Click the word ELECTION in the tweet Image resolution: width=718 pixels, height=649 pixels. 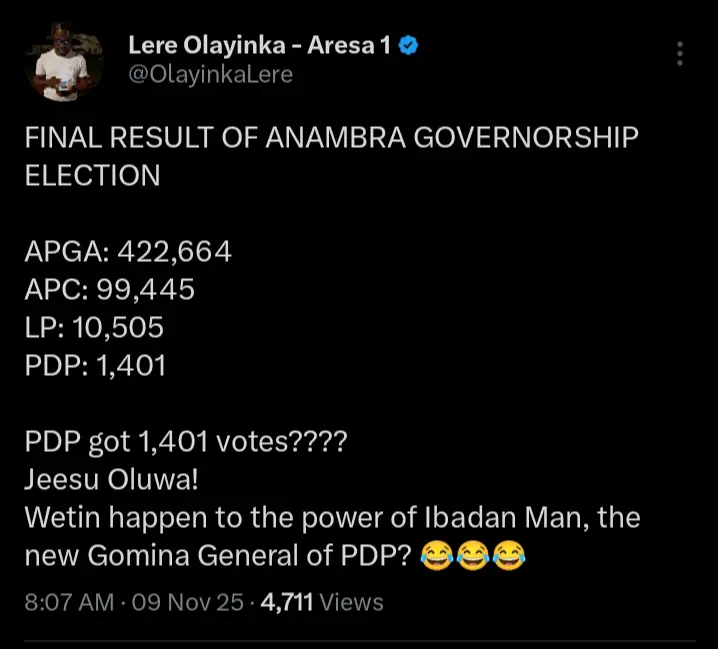pos(92,176)
